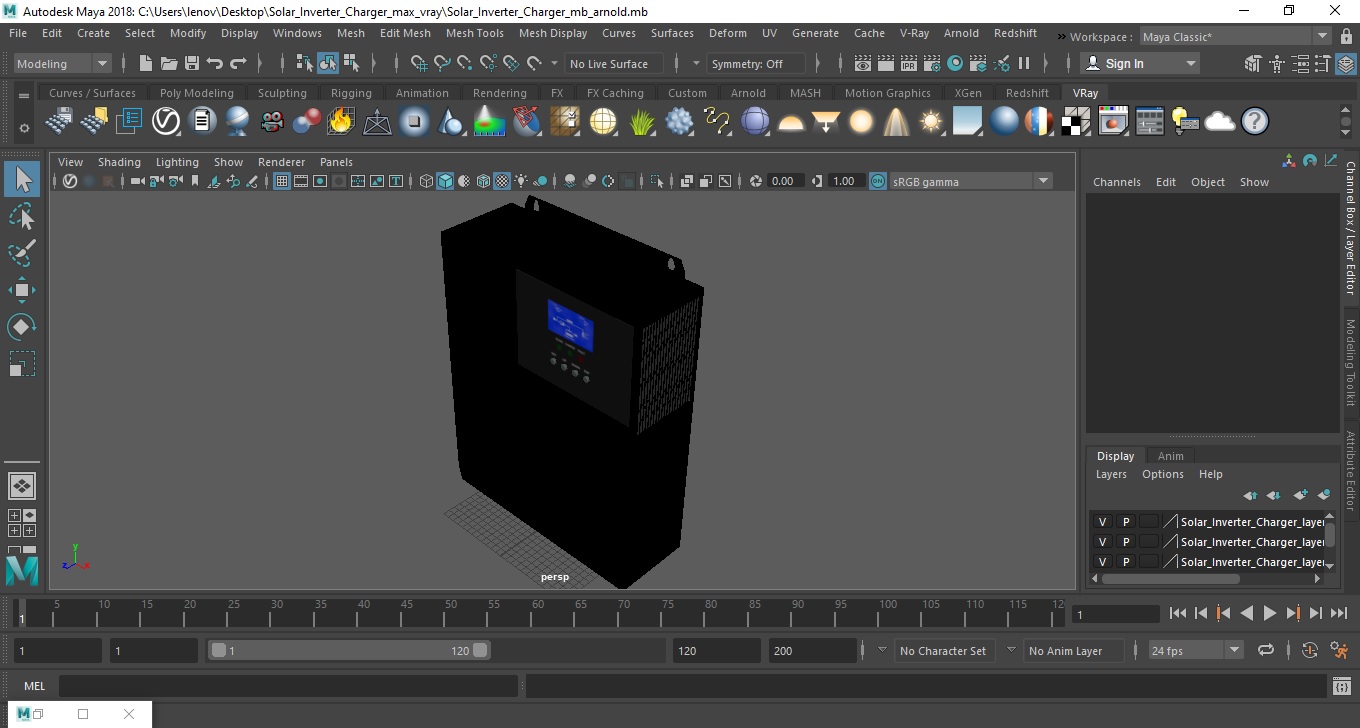The width and height of the screenshot is (1360, 728).
Task: Click the V-Ray grass fur shelf icon
Action: [x=642, y=122]
